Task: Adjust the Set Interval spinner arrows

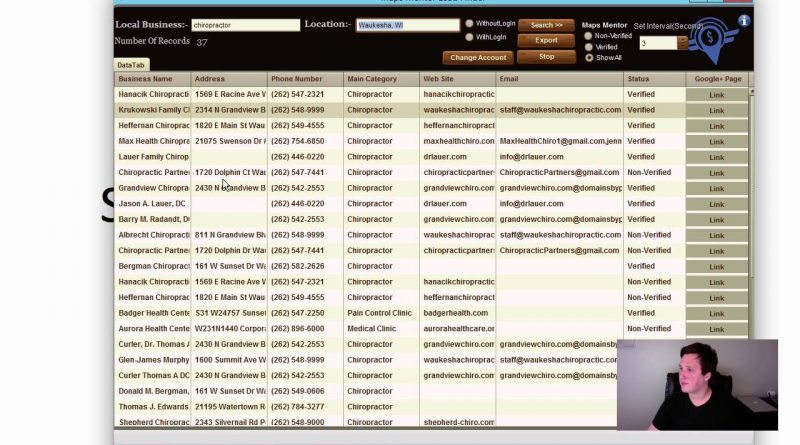Action: pos(683,43)
